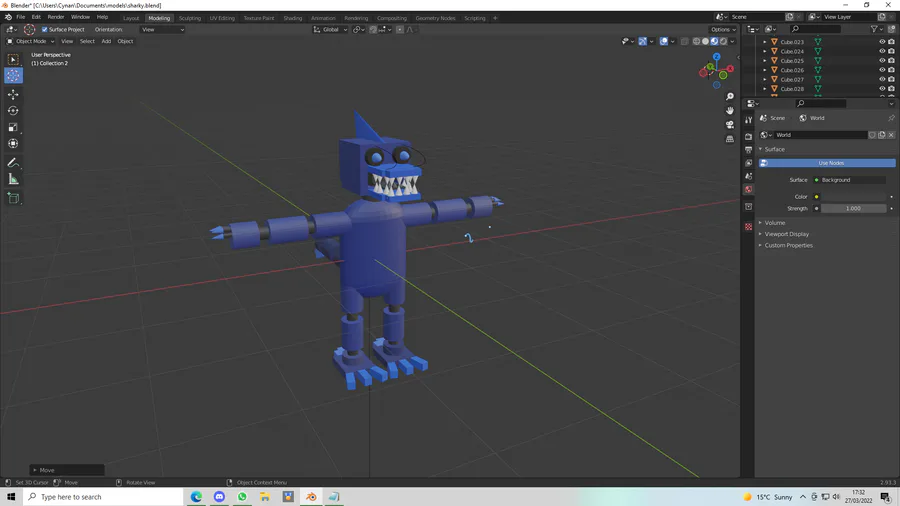Switch to the Shading workspace tab
This screenshot has width=900, height=506.
point(293,18)
